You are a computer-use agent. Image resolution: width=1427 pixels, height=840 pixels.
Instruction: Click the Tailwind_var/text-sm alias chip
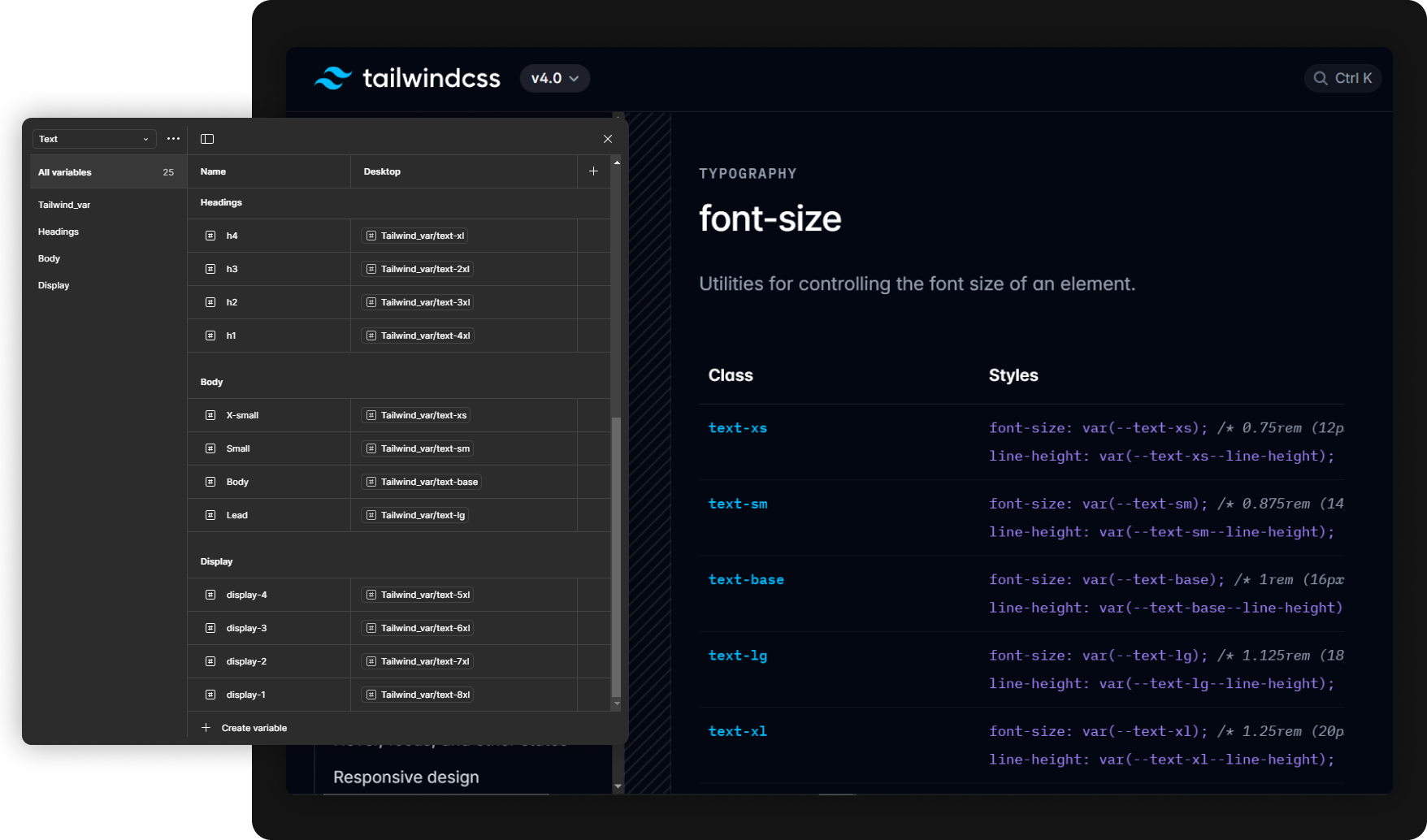[x=418, y=448]
